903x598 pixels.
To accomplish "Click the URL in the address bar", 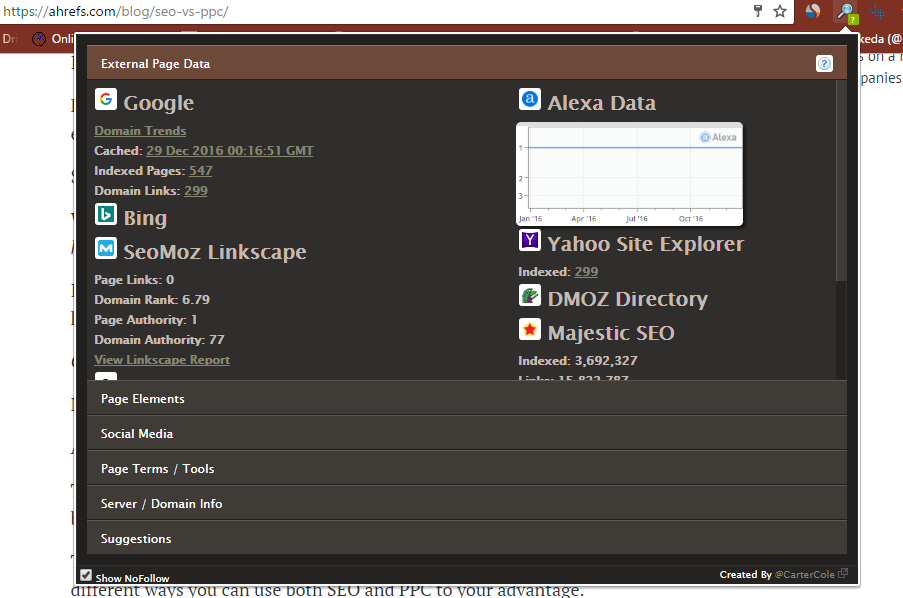I will point(116,12).
